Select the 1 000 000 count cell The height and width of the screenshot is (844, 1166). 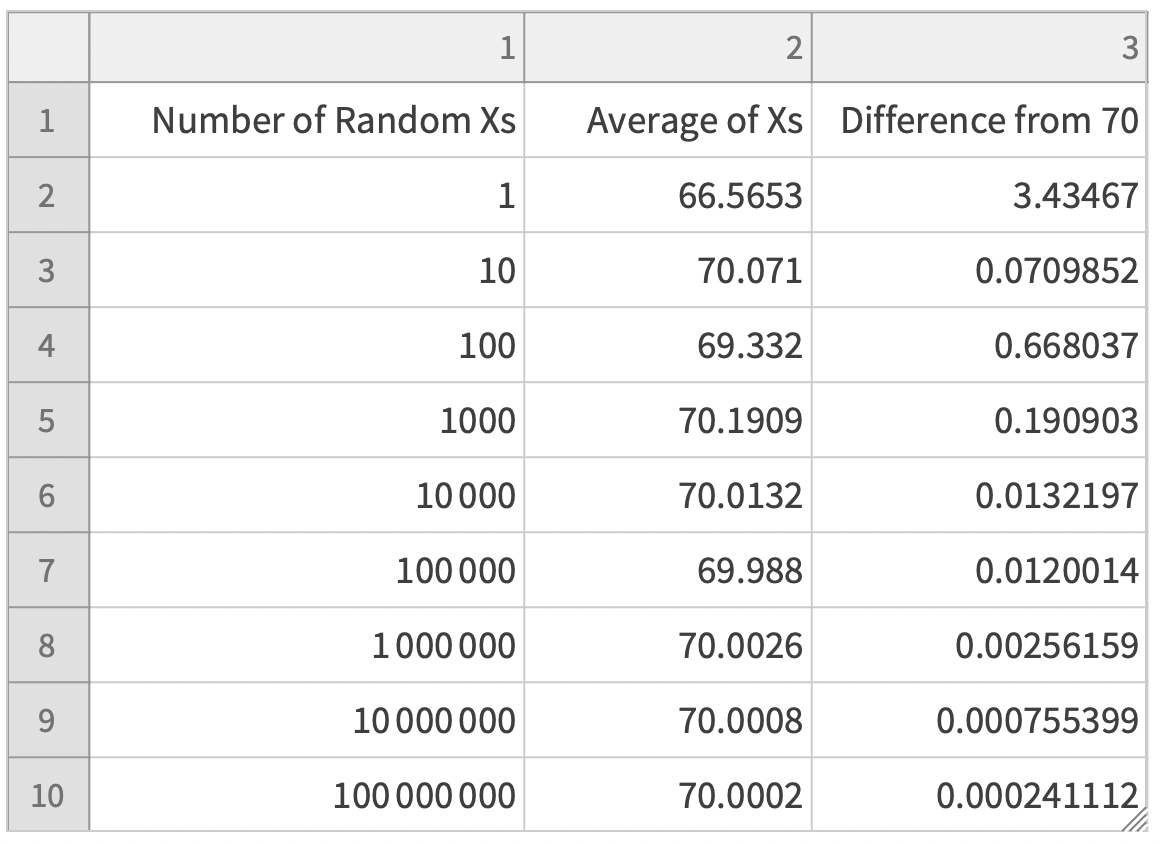click(444, 645)
